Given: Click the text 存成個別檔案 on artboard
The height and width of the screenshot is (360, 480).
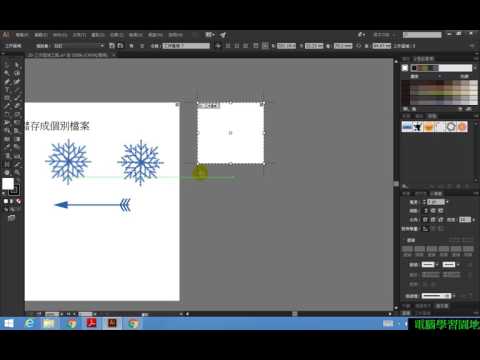Looking at the screenshot, I should [x=60, y=126].
